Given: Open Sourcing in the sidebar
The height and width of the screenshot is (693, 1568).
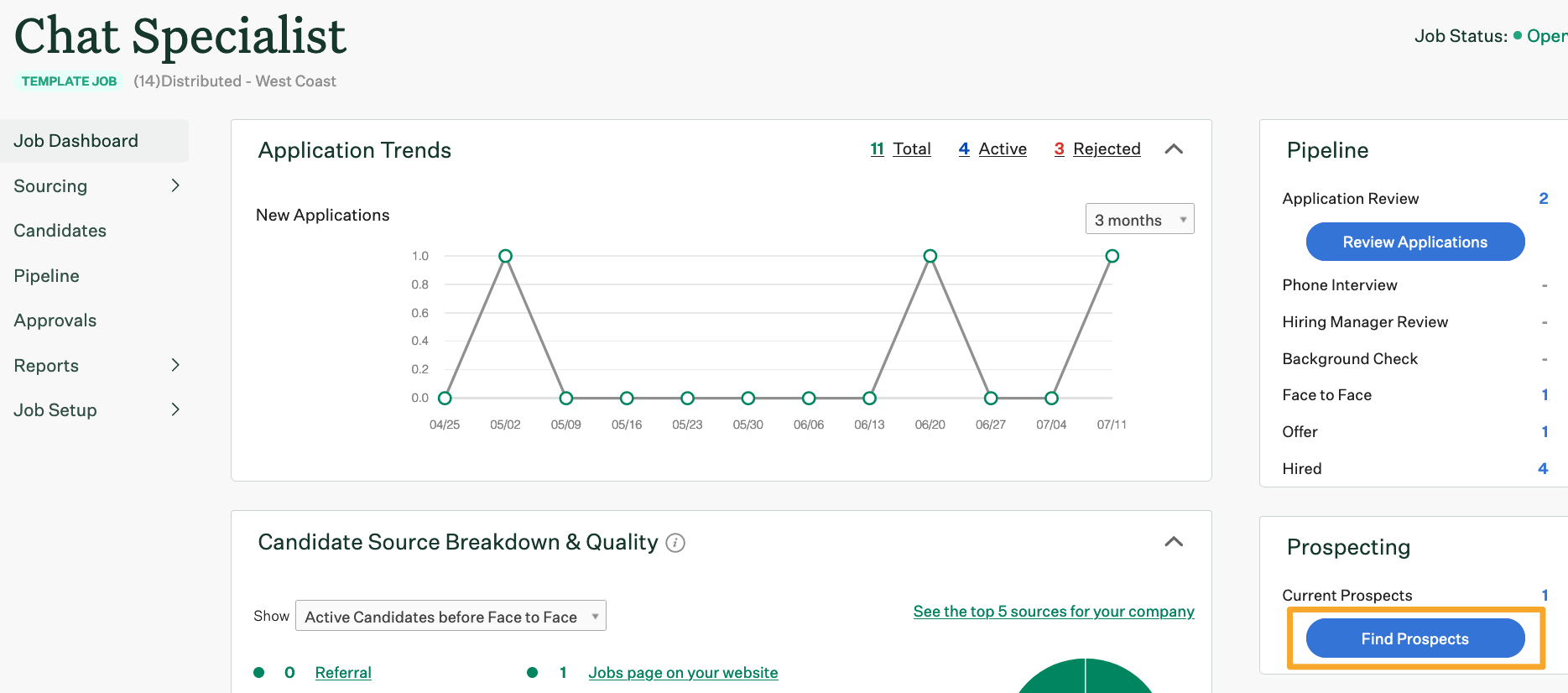Looking at the screenshot, I should click(50, 186).
